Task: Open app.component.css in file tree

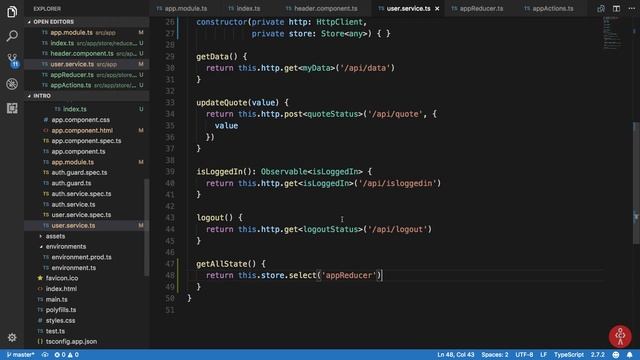Action: click(x=80, y=120)
